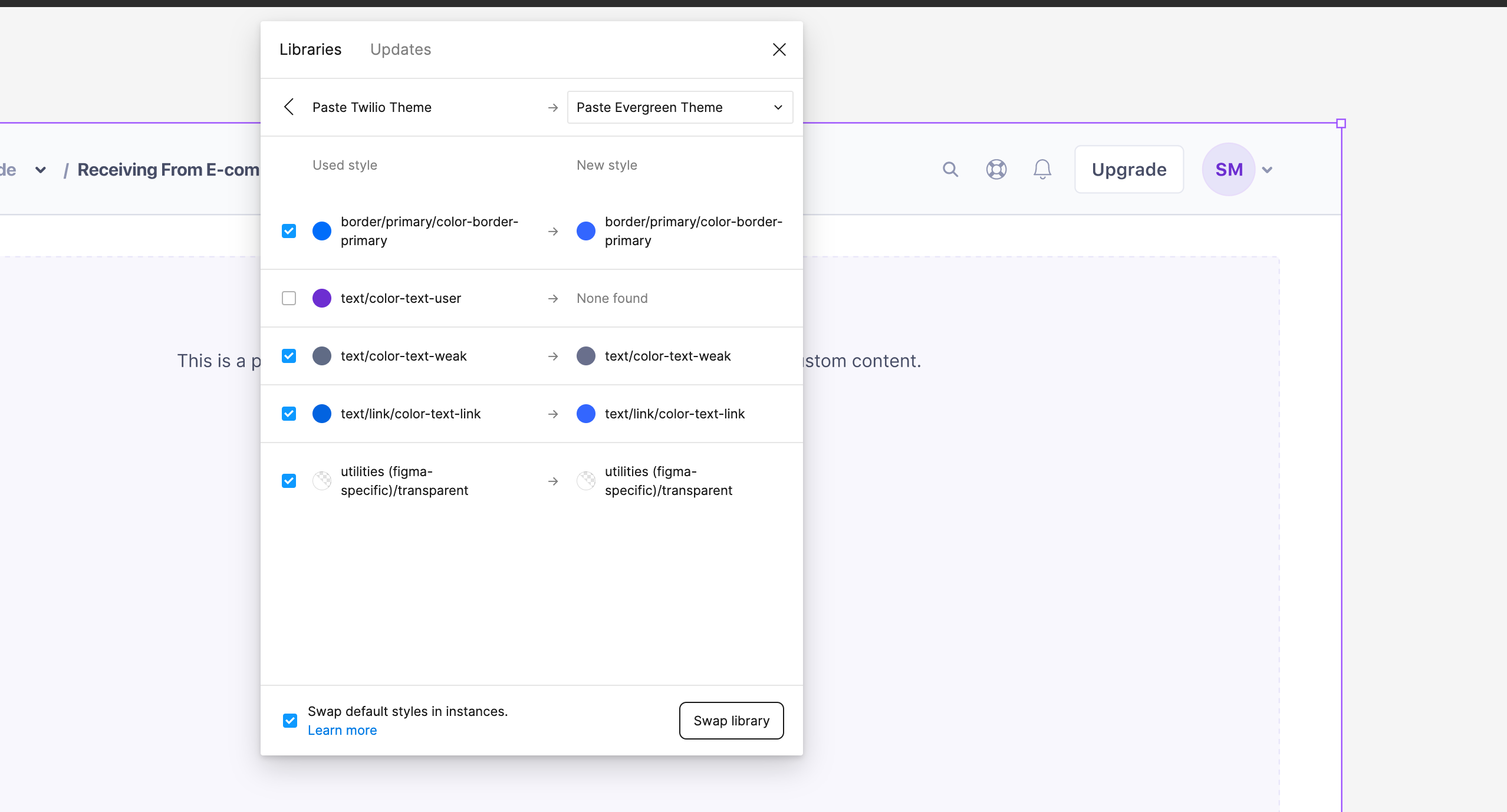This screenshot has width=1507, height=812.
Task: Select the text/color-text-user style name
Action: 401,298
